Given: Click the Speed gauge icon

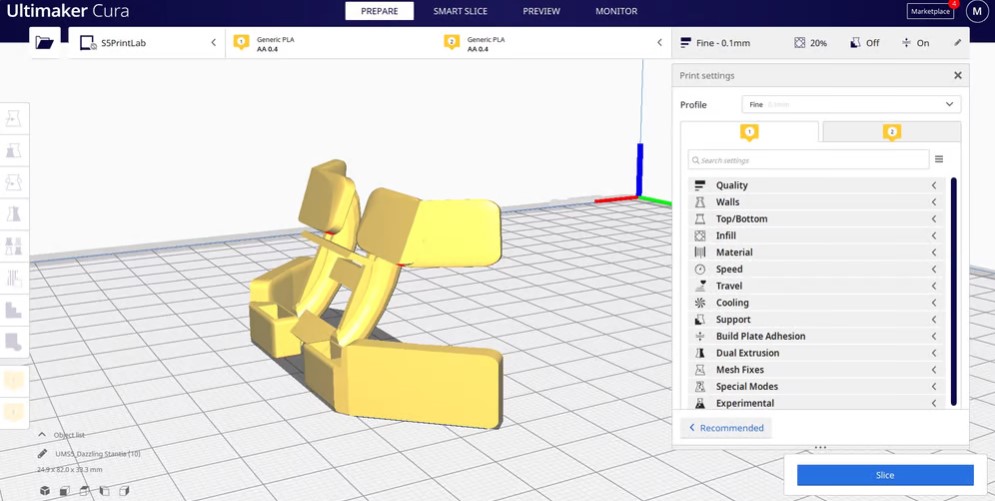Looking at the screenshot, I should pyautogui.click(x=700, y=269).
